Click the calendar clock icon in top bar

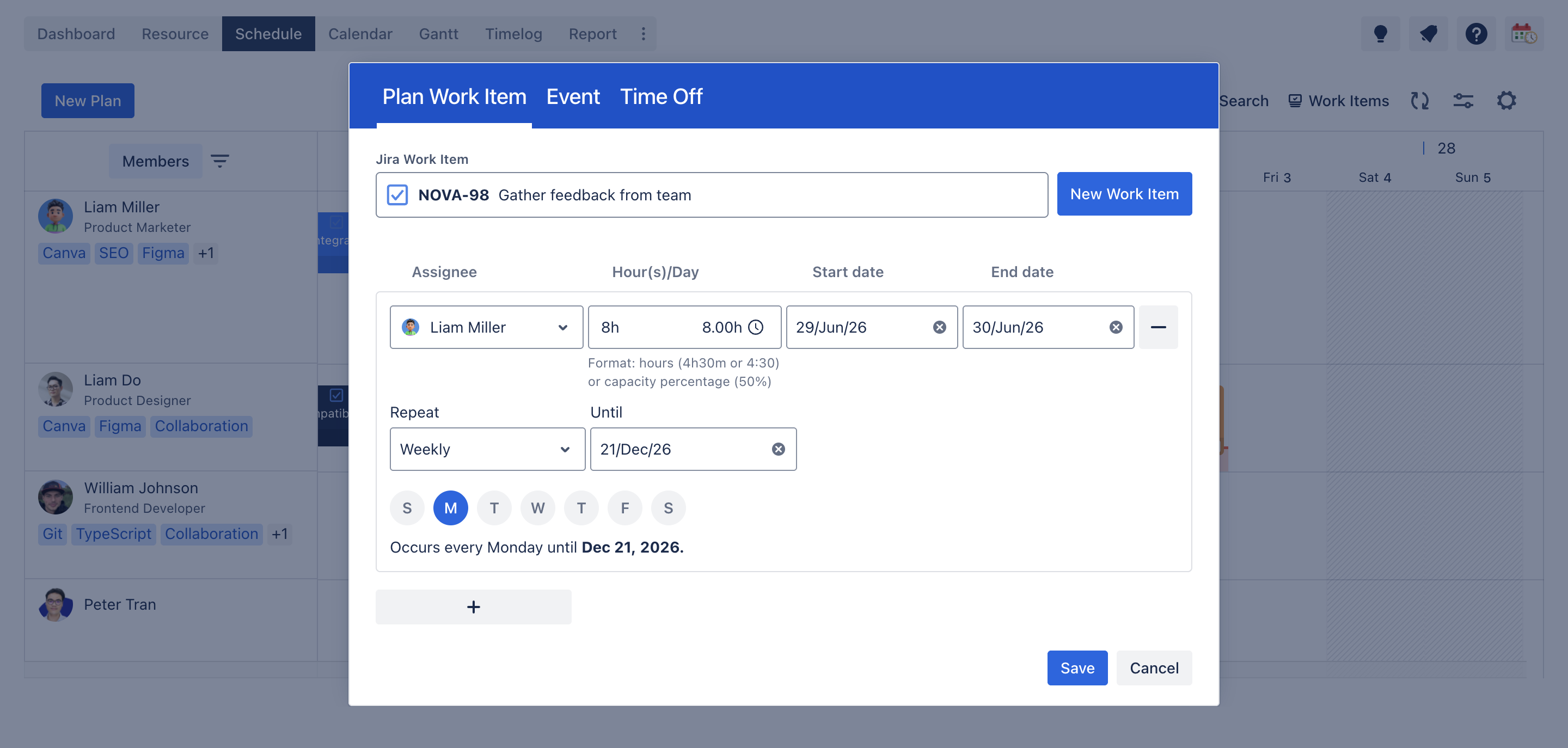pos(1523,34)
